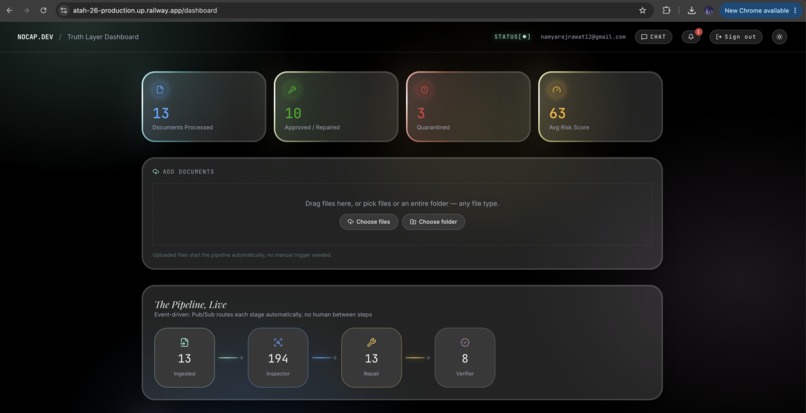Click Truth Layer Dashboard breadcrumb text
The height and width of the screenshot is (413, 806).
click(x=103, y=37)
